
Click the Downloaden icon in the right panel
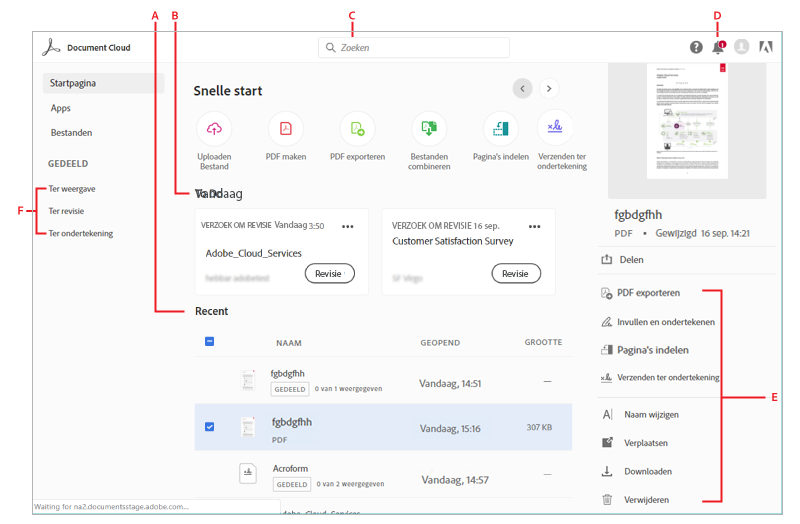(607, 471)
